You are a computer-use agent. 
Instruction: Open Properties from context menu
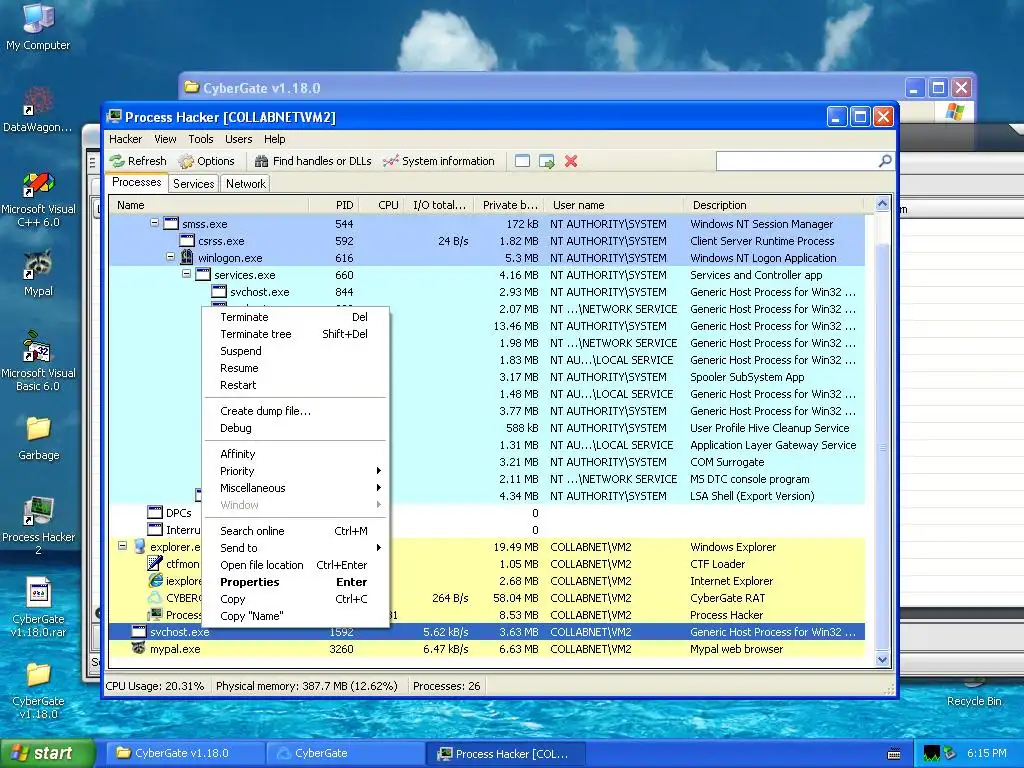click(295, 582)
